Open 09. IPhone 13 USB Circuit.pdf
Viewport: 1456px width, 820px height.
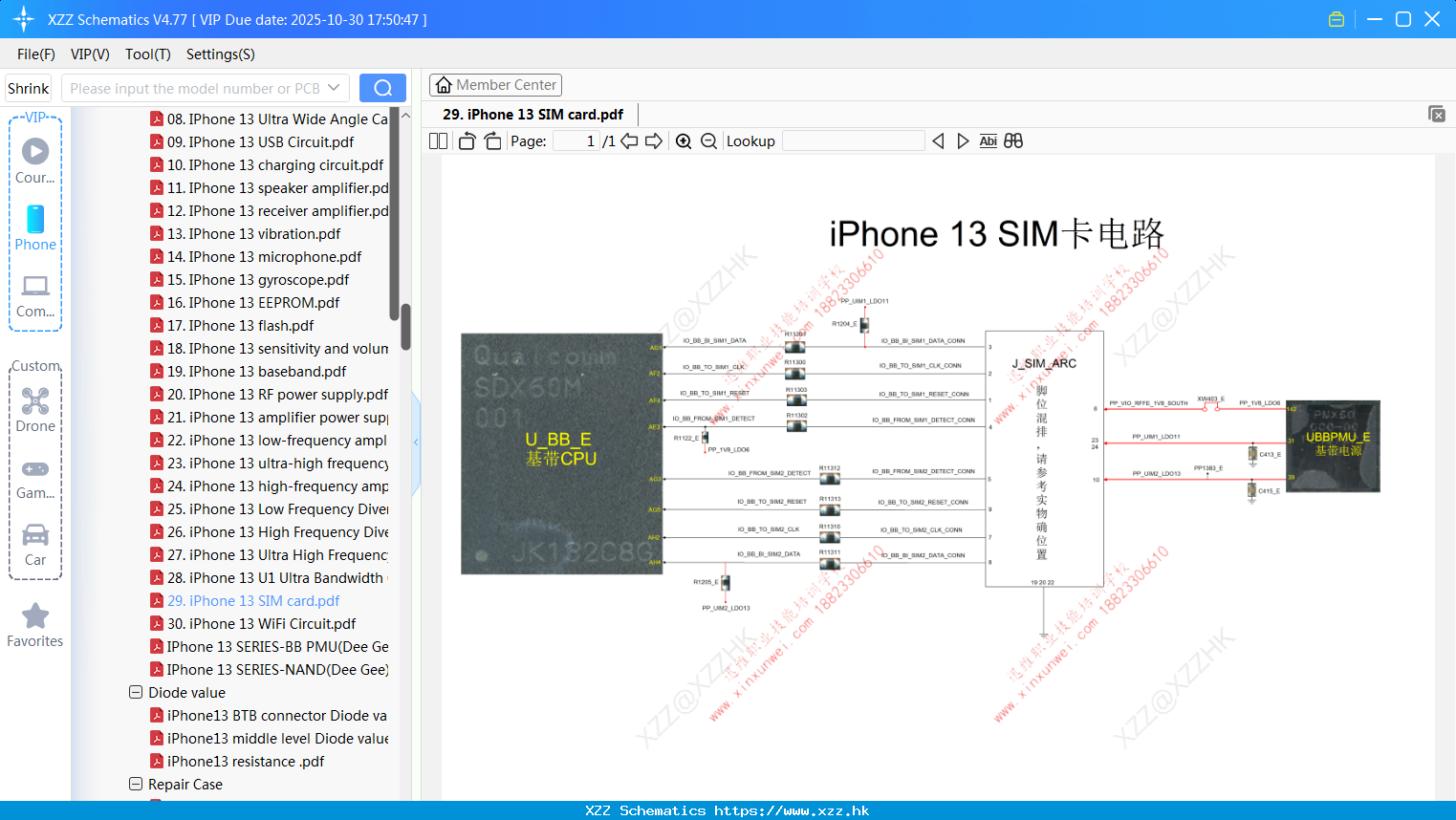[252, 141]
